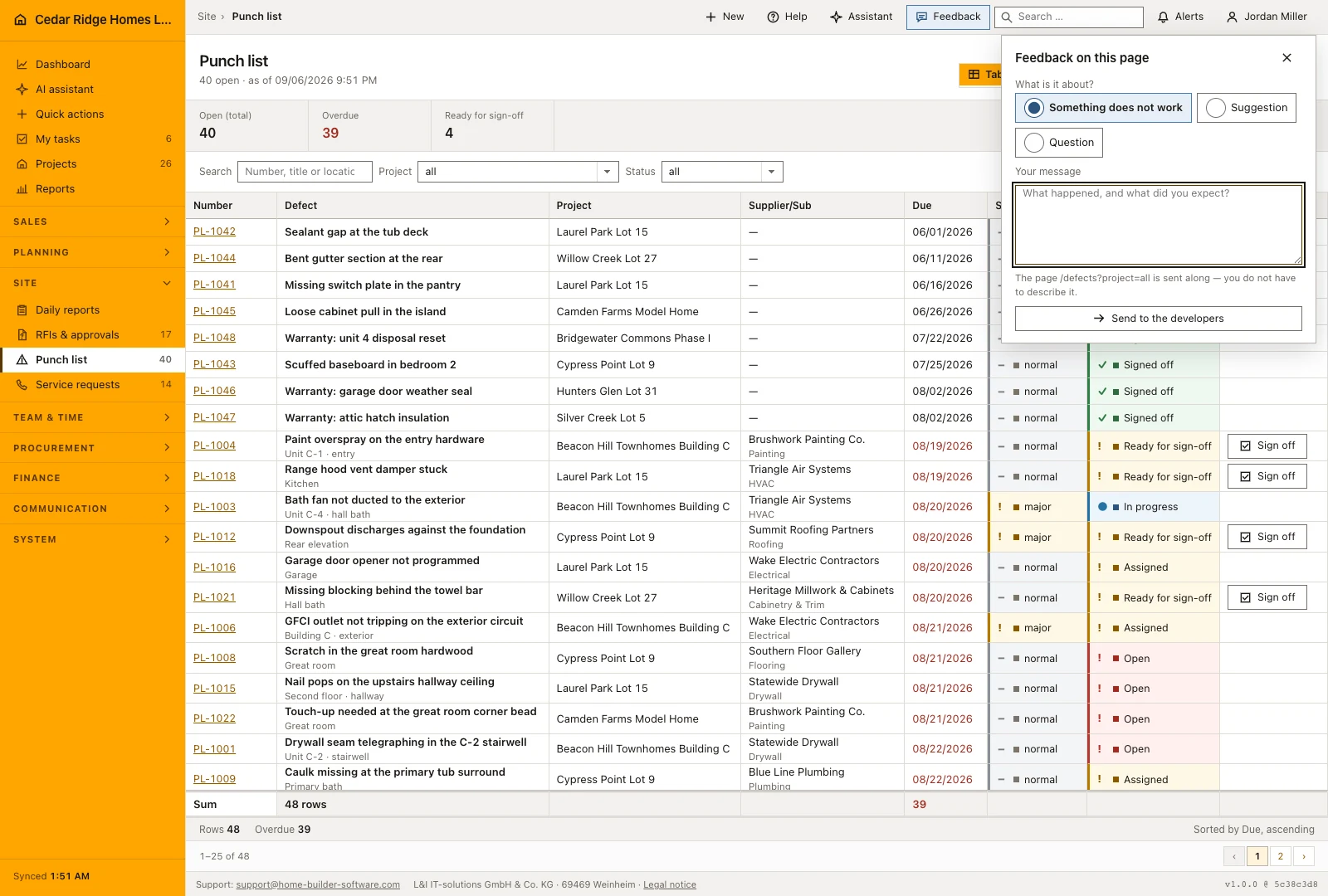Viewport: 1328px width, 896px height.
Task: Collapse the SITE sidebar section
Action: click(x=92, y=283)
